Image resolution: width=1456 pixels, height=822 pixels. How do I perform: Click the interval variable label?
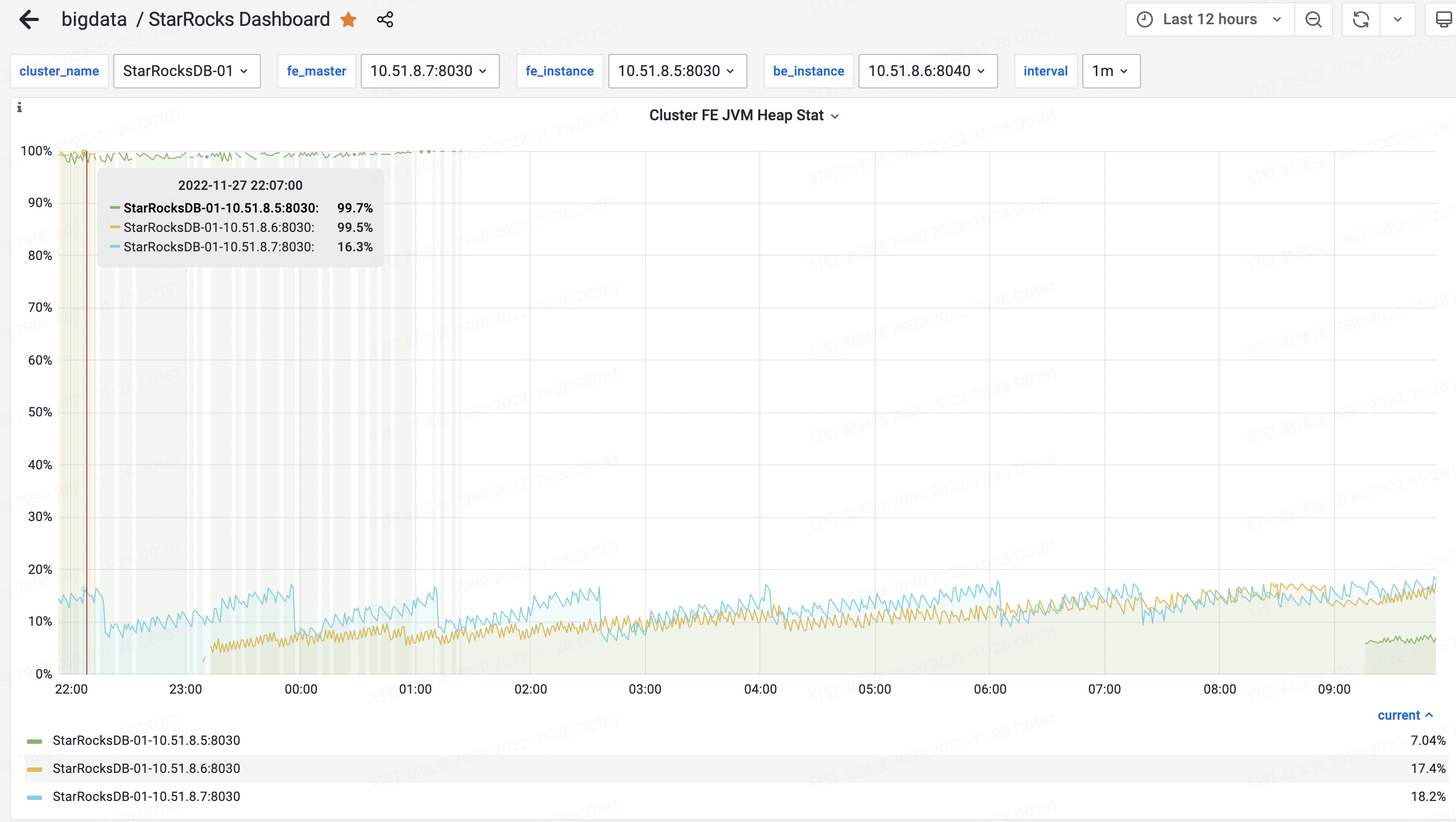coord(1046,71)
